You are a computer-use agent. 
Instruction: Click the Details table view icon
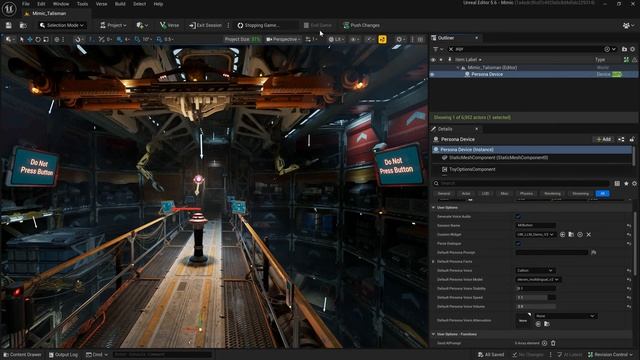click(x=618, y=183)
